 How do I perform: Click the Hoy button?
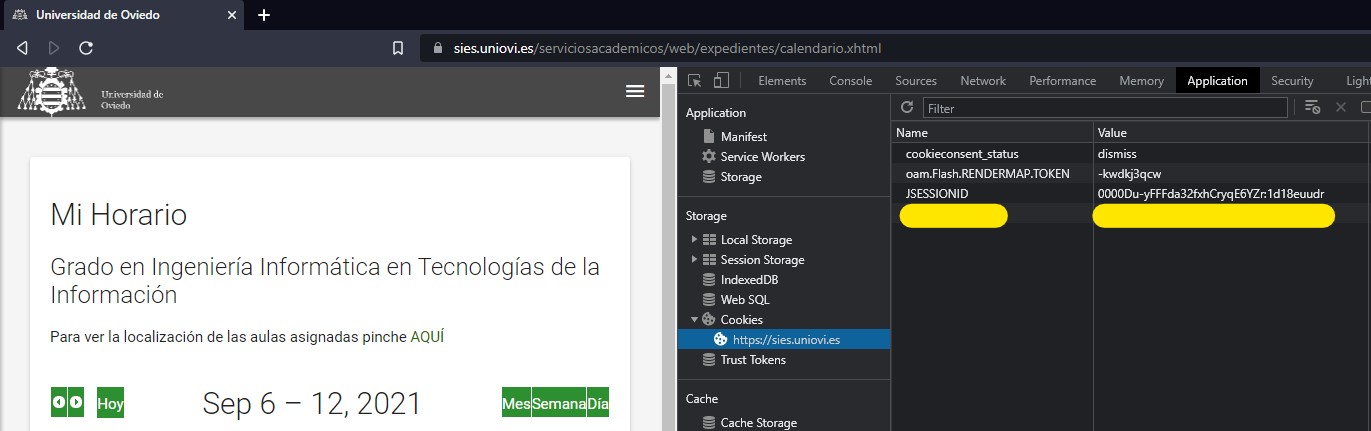(110, 404)
